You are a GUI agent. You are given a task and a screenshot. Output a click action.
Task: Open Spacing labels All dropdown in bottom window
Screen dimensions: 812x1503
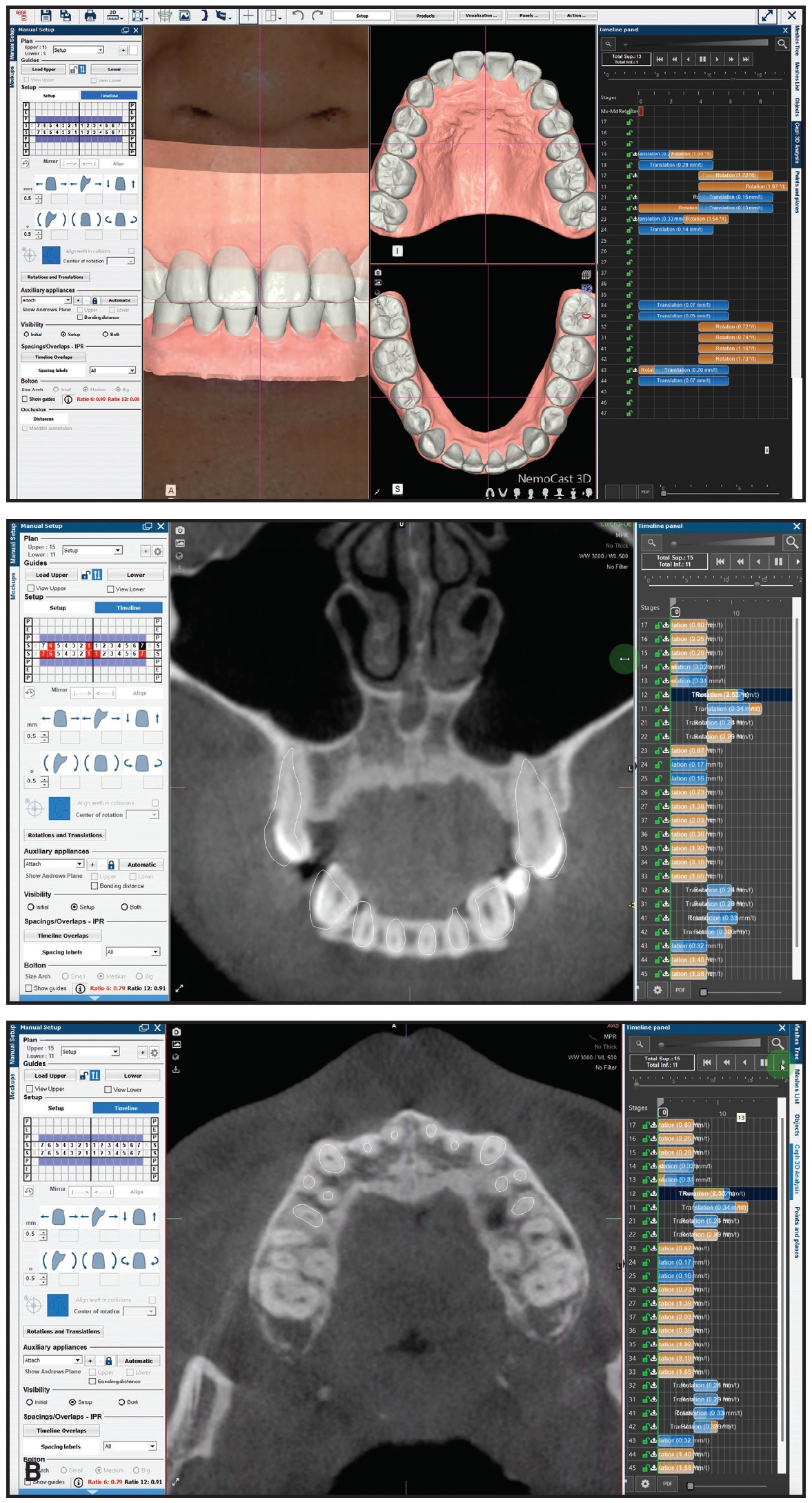[151, 1446]
